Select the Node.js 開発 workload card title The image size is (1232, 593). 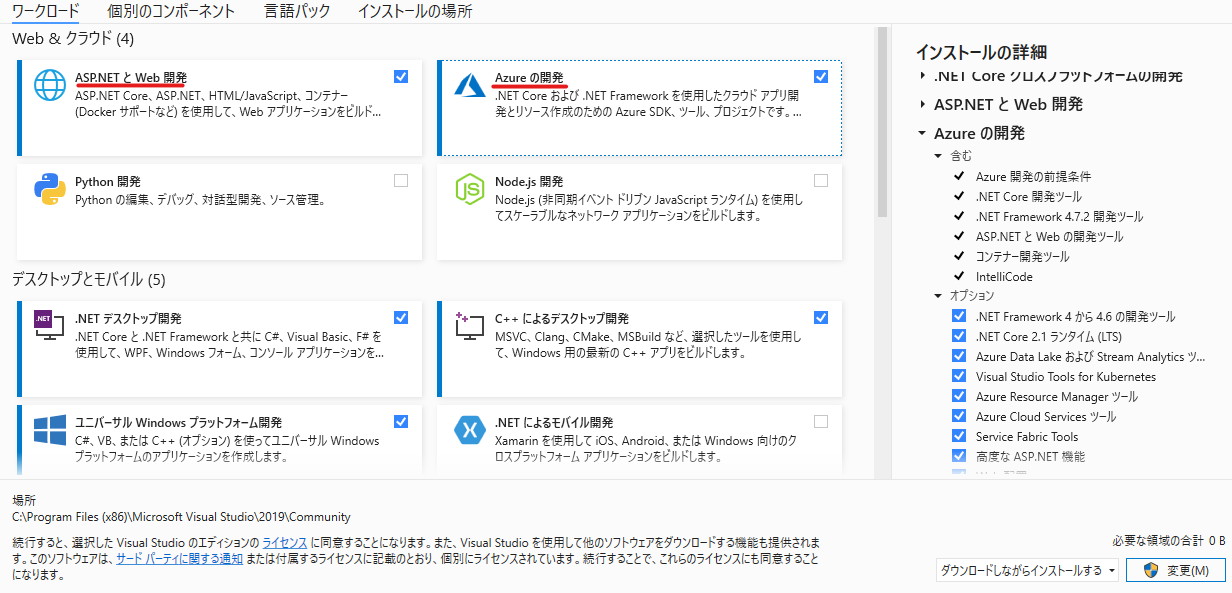529,182
